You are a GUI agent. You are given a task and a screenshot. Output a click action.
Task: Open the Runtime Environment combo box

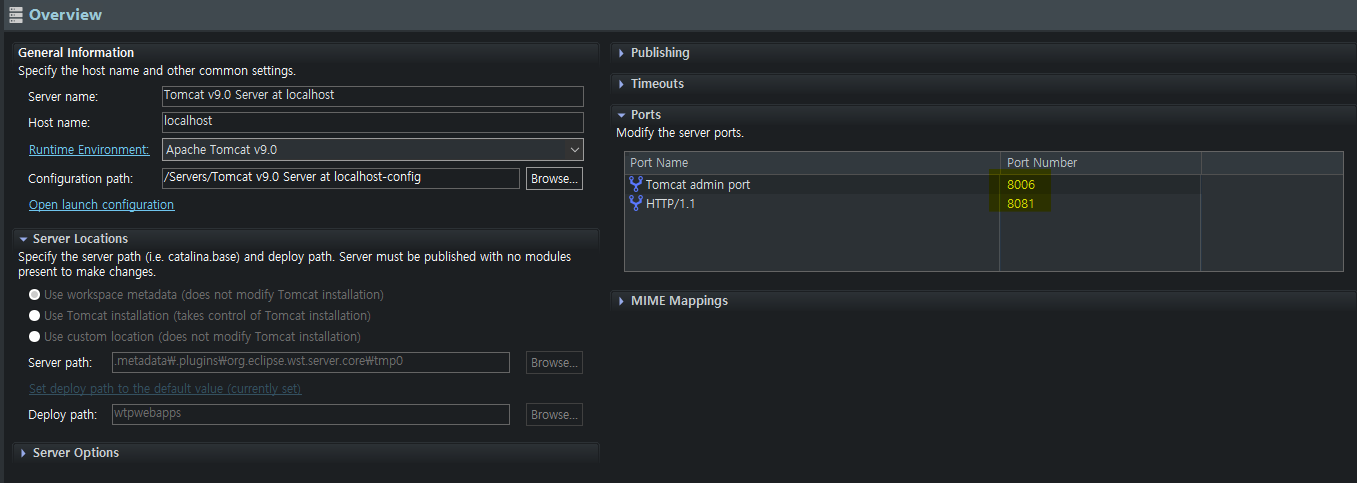click(x=372, y=149)
